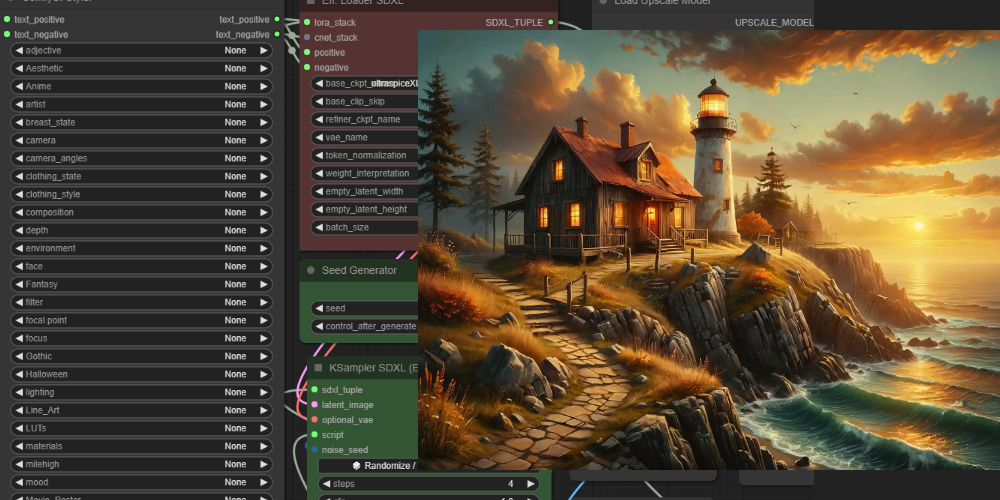Open the token_normalization option list

tap(365, 155)
